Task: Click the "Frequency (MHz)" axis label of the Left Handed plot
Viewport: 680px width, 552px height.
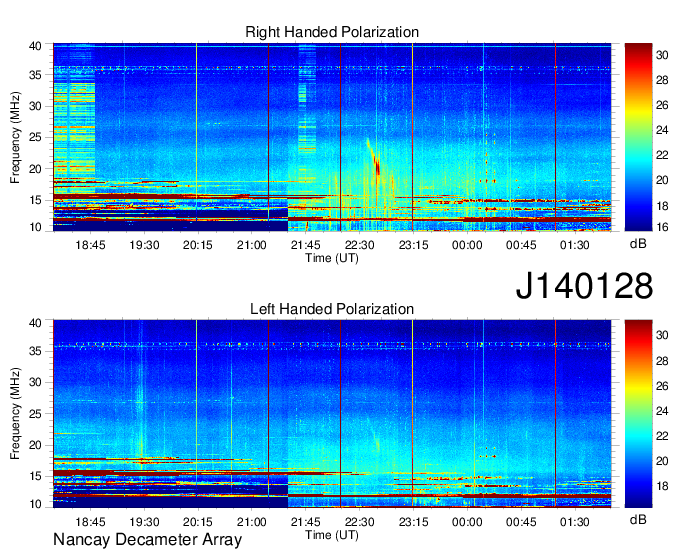Action: coord(15,414)
